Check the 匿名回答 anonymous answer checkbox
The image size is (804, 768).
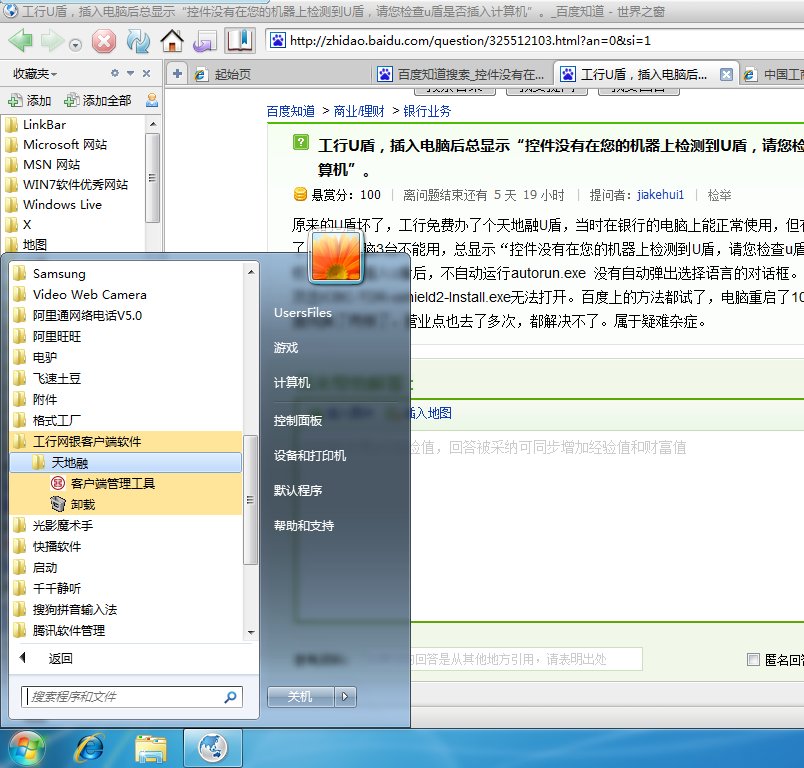(x=753, y=657)
